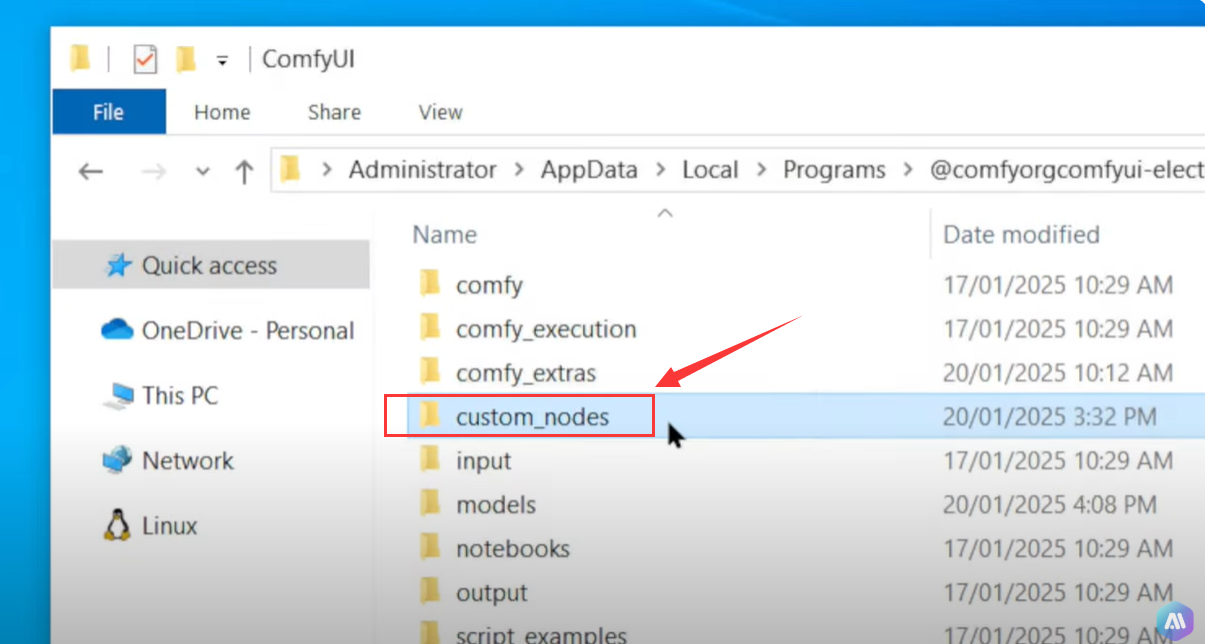This screenshot has height=644, width=1205.
Task: Expand chevron after Administrator in path
Action: pos(519,171)
